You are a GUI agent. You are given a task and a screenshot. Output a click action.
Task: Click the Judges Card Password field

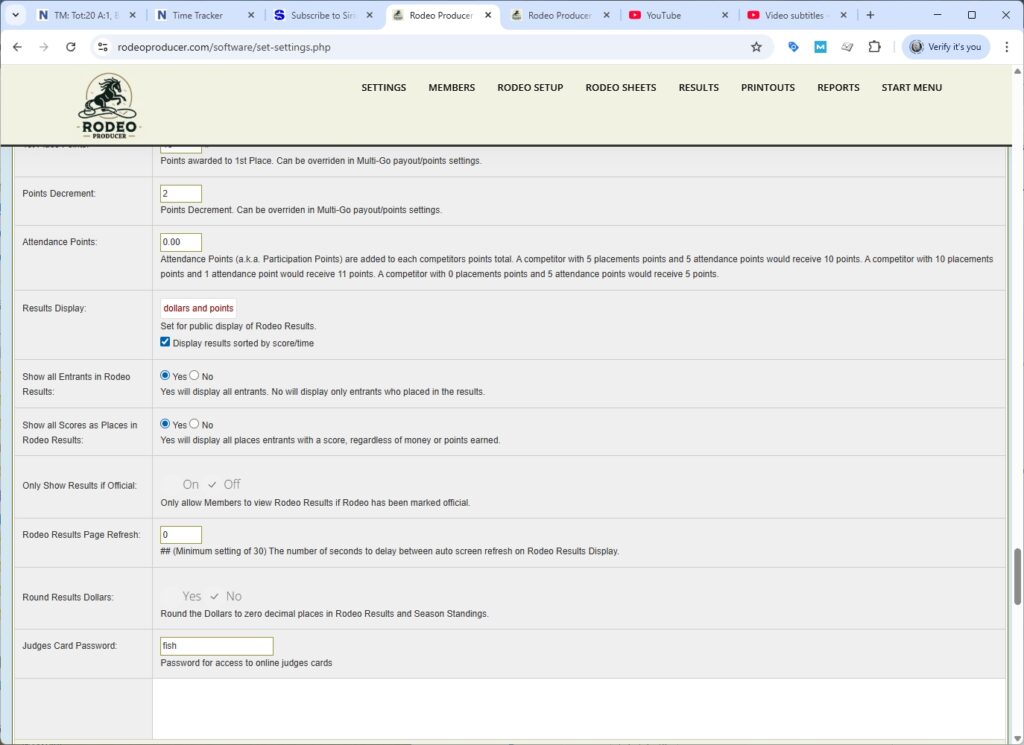[216, 645]
